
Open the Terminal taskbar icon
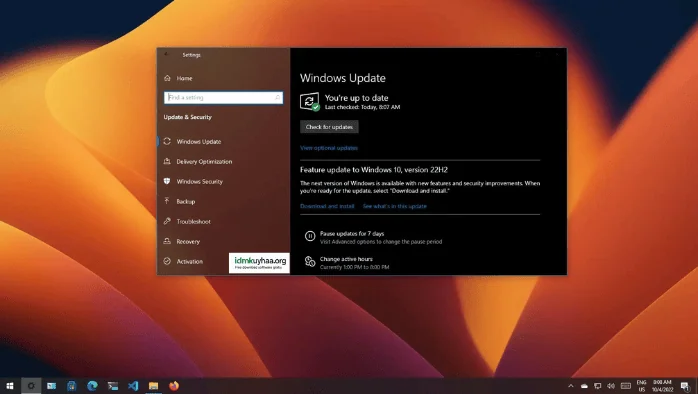(x=113, y=386)
